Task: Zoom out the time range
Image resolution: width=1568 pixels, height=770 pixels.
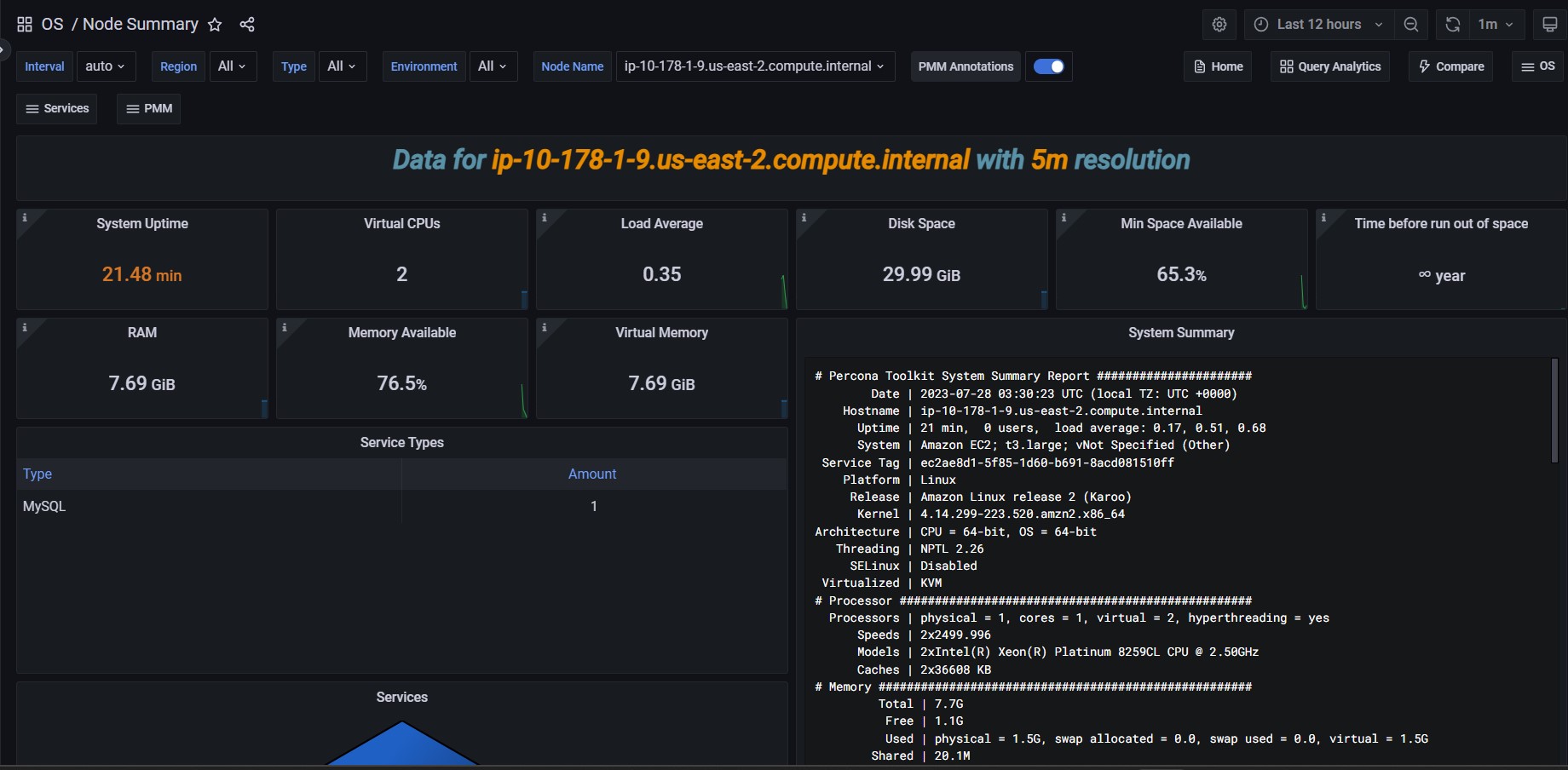Action: pos(1411,25)
